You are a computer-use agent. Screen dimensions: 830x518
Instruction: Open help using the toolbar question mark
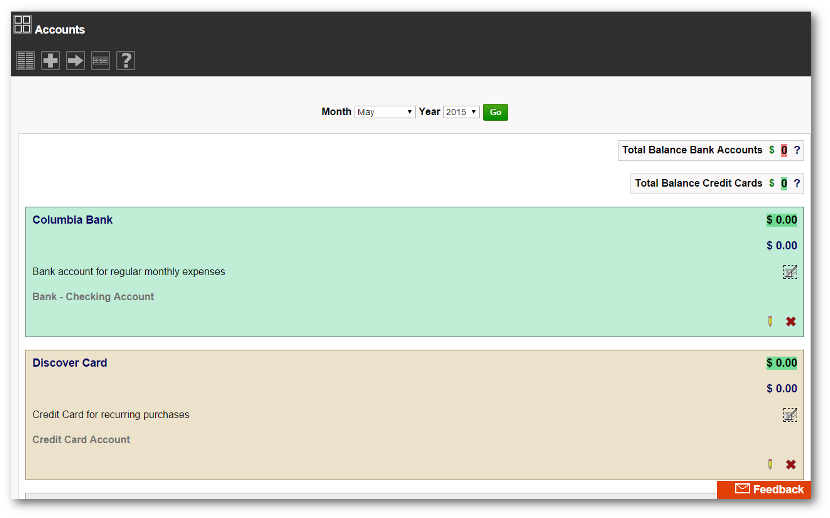tap(125, 61)
